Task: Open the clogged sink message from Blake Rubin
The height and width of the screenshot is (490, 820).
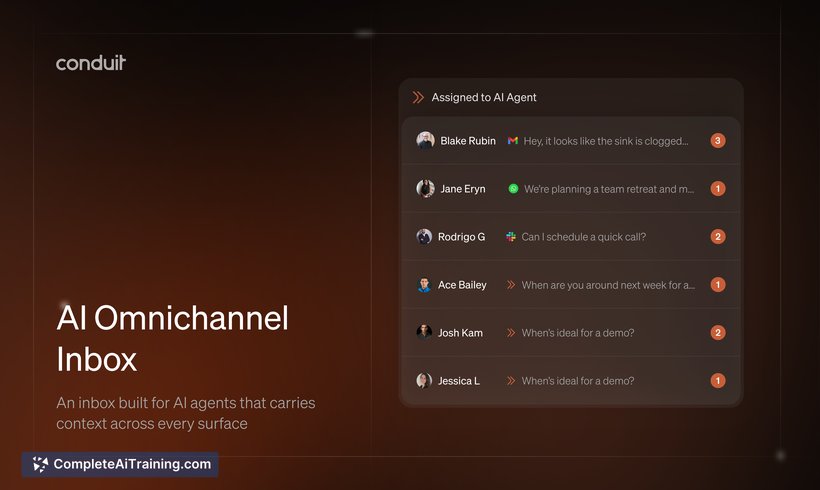Action: point(605,141)
